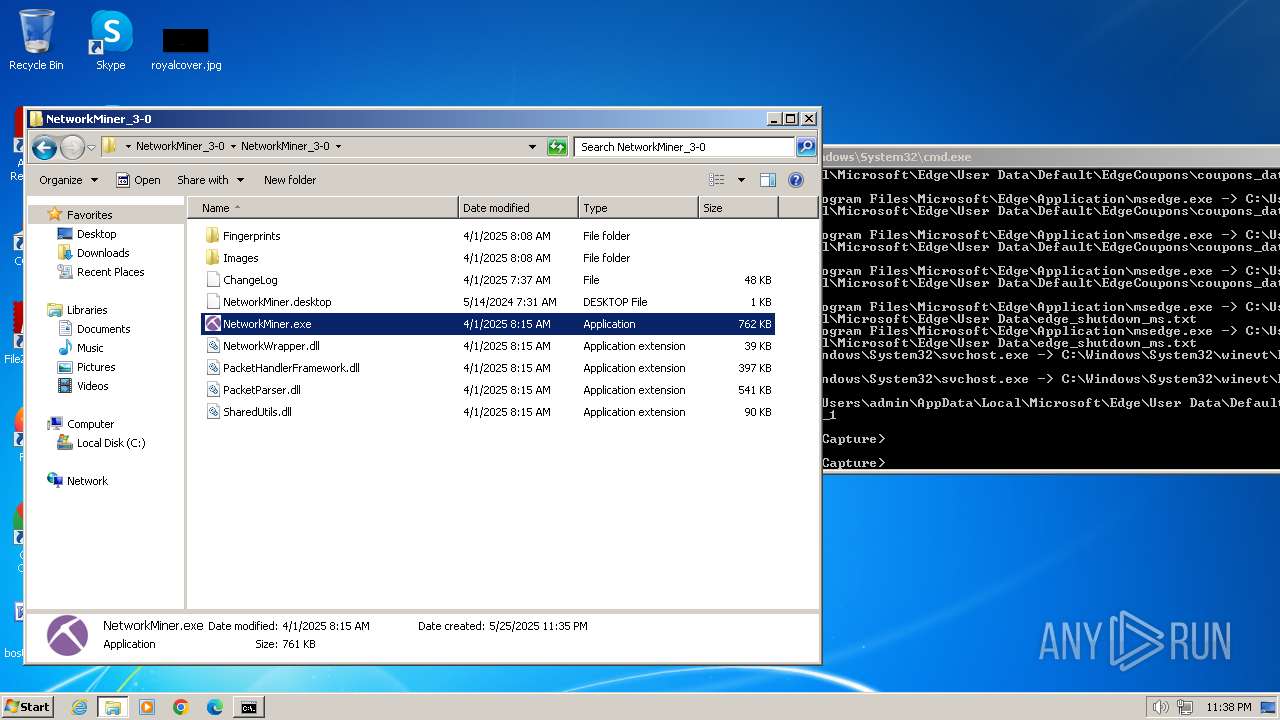The width and height of the screenshot is (1280, 720).
Task: Click the Open toolbar button
Action: (138, 180)
